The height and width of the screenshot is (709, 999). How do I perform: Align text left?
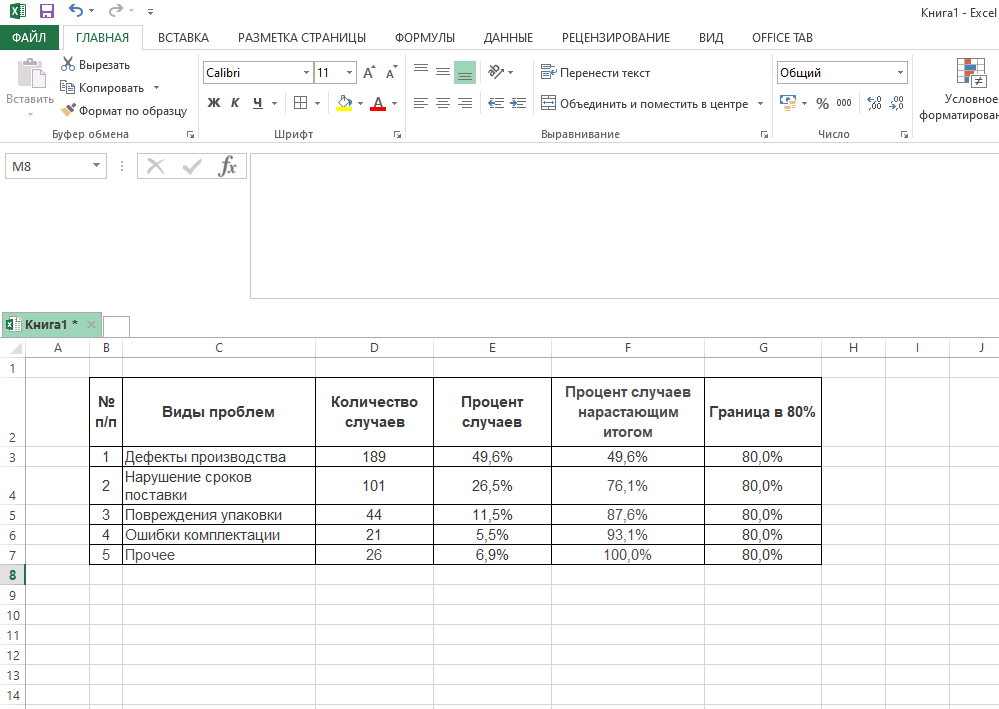(x=420, y=103)
